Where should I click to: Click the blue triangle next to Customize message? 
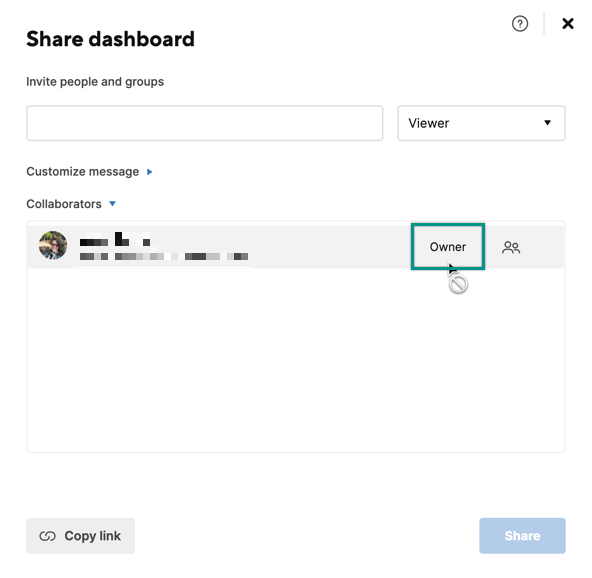[150, 172]
